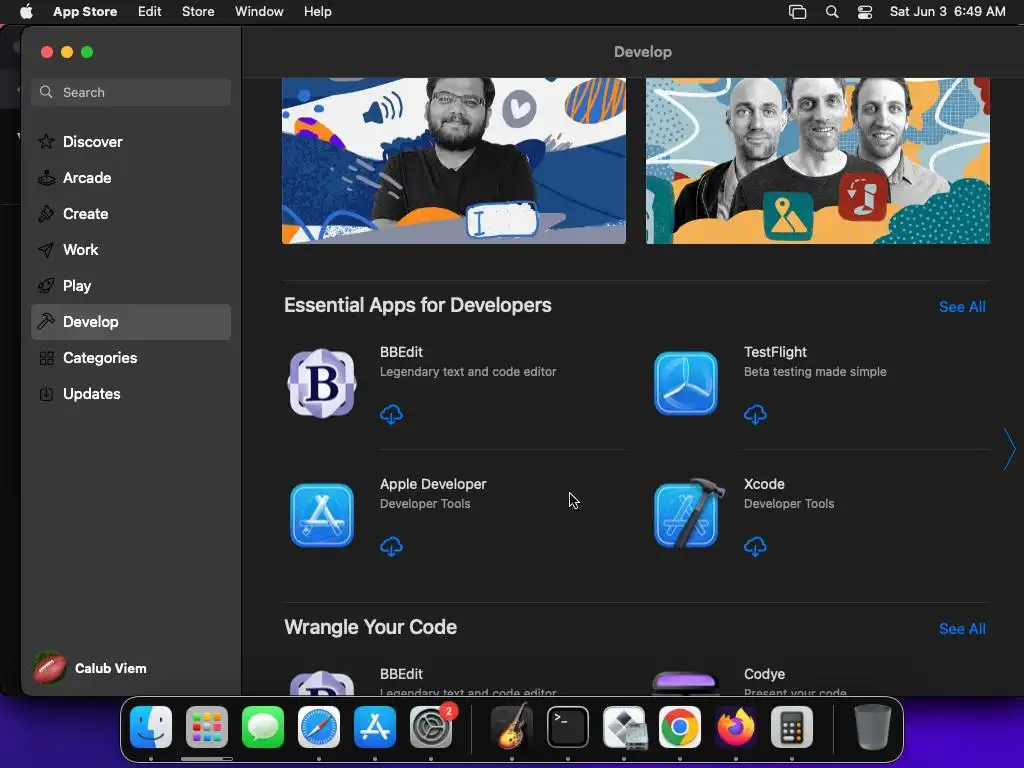Click the Create paintbrush icon in sidebar
Viewport: 1024px width, 768px height.
coord(46,214)
